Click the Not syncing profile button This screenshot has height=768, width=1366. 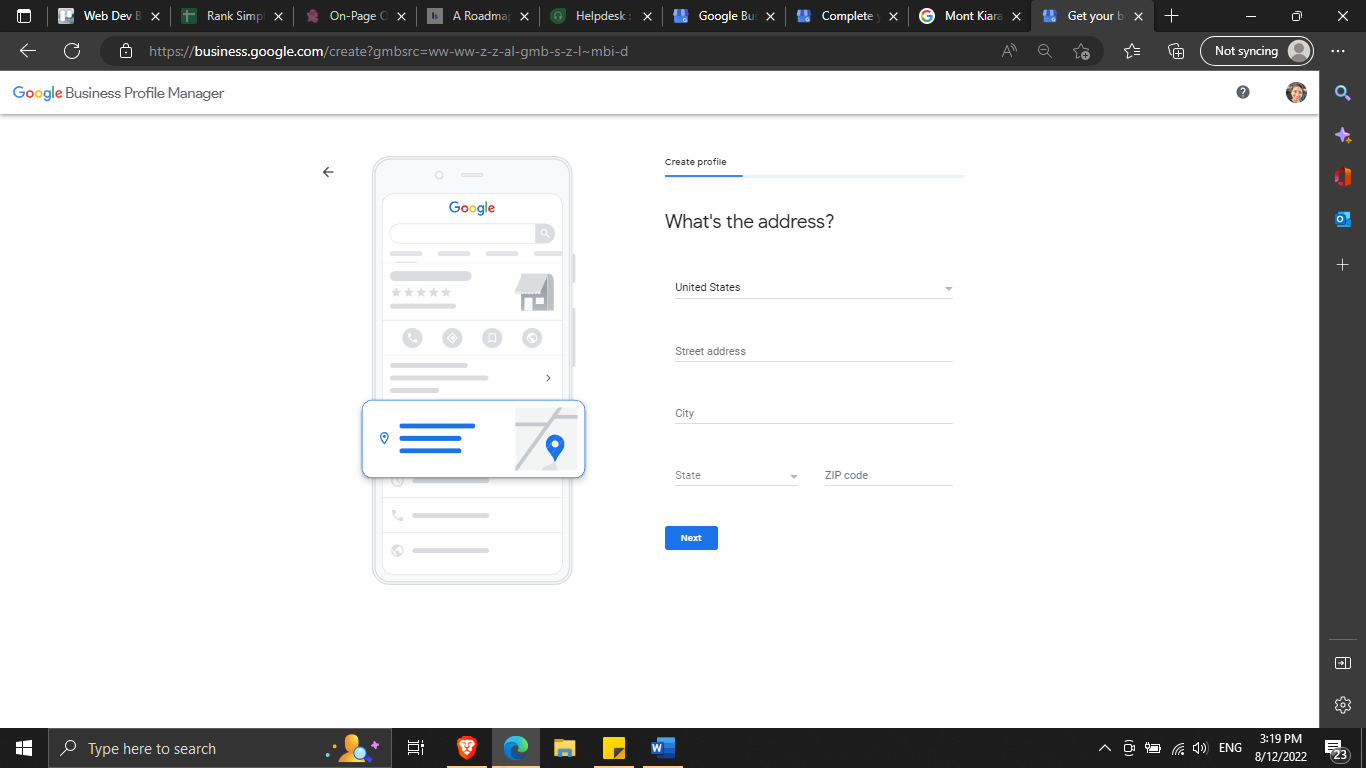point(1255,51)
